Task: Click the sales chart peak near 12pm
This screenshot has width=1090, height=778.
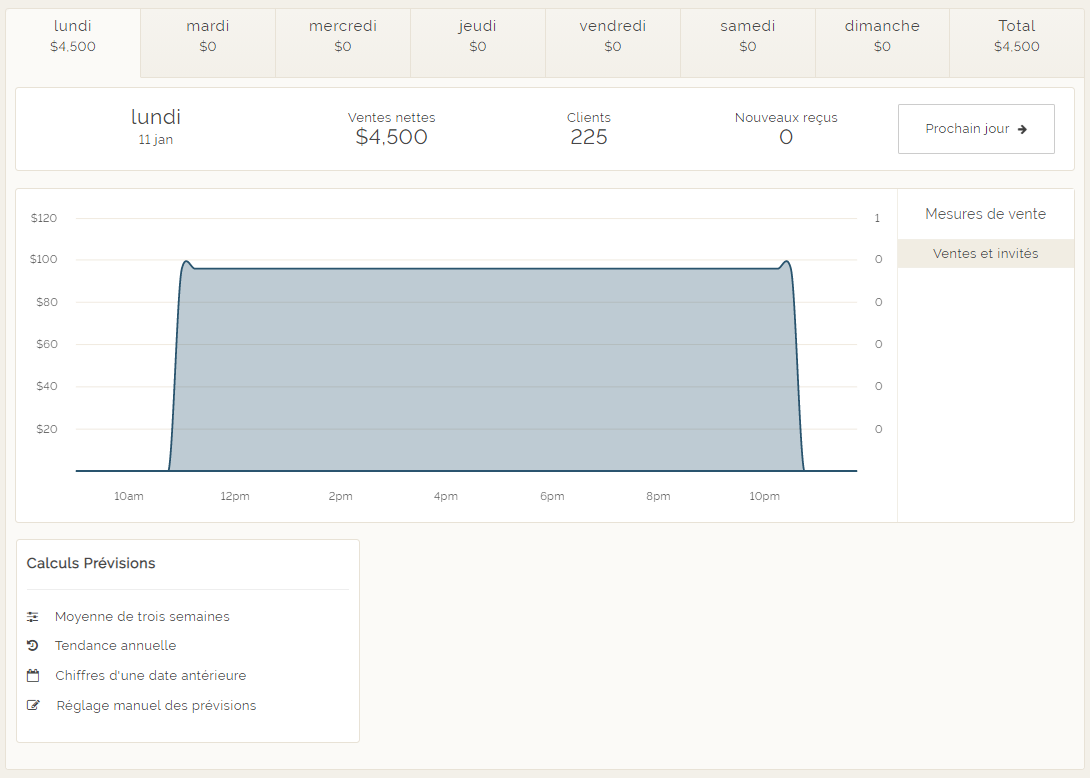Action: [x=186, y=262]
